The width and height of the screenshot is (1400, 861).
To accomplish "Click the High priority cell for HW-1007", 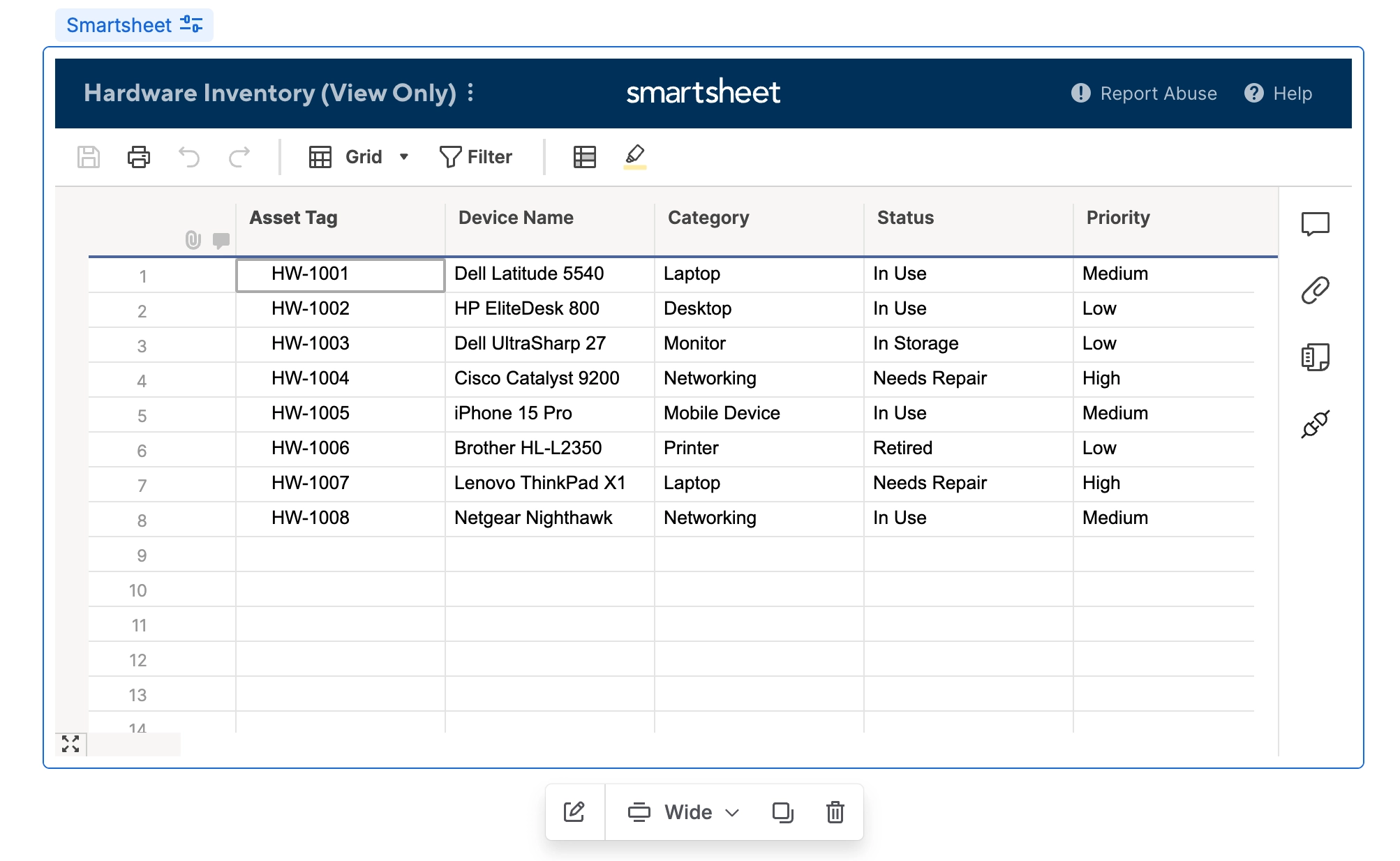I will [1164, 484].
